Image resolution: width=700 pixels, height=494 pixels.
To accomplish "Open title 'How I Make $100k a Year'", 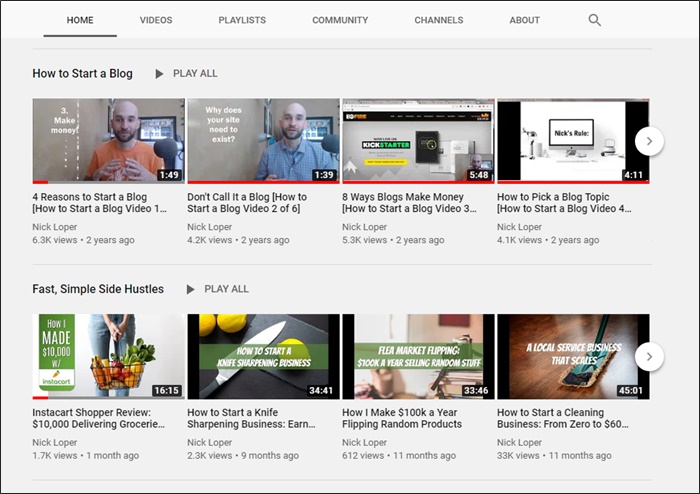I will click(402, 418).
